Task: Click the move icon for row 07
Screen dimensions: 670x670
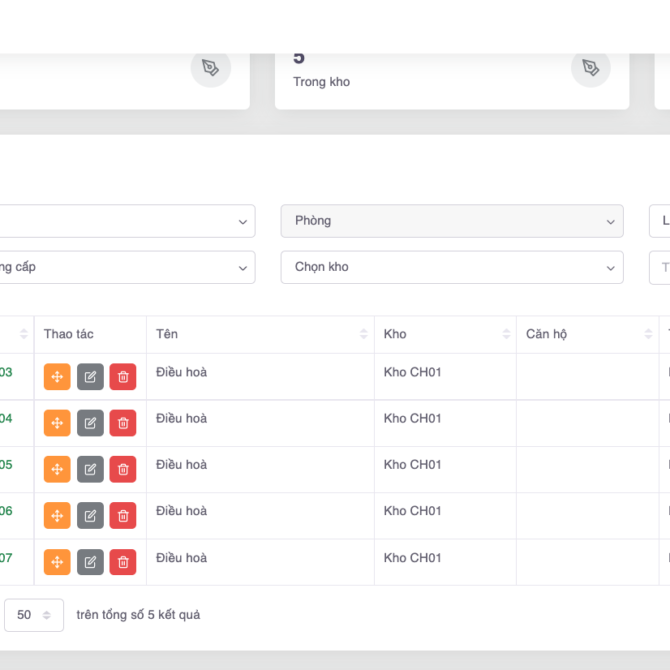Action: [x=57, y=562]
